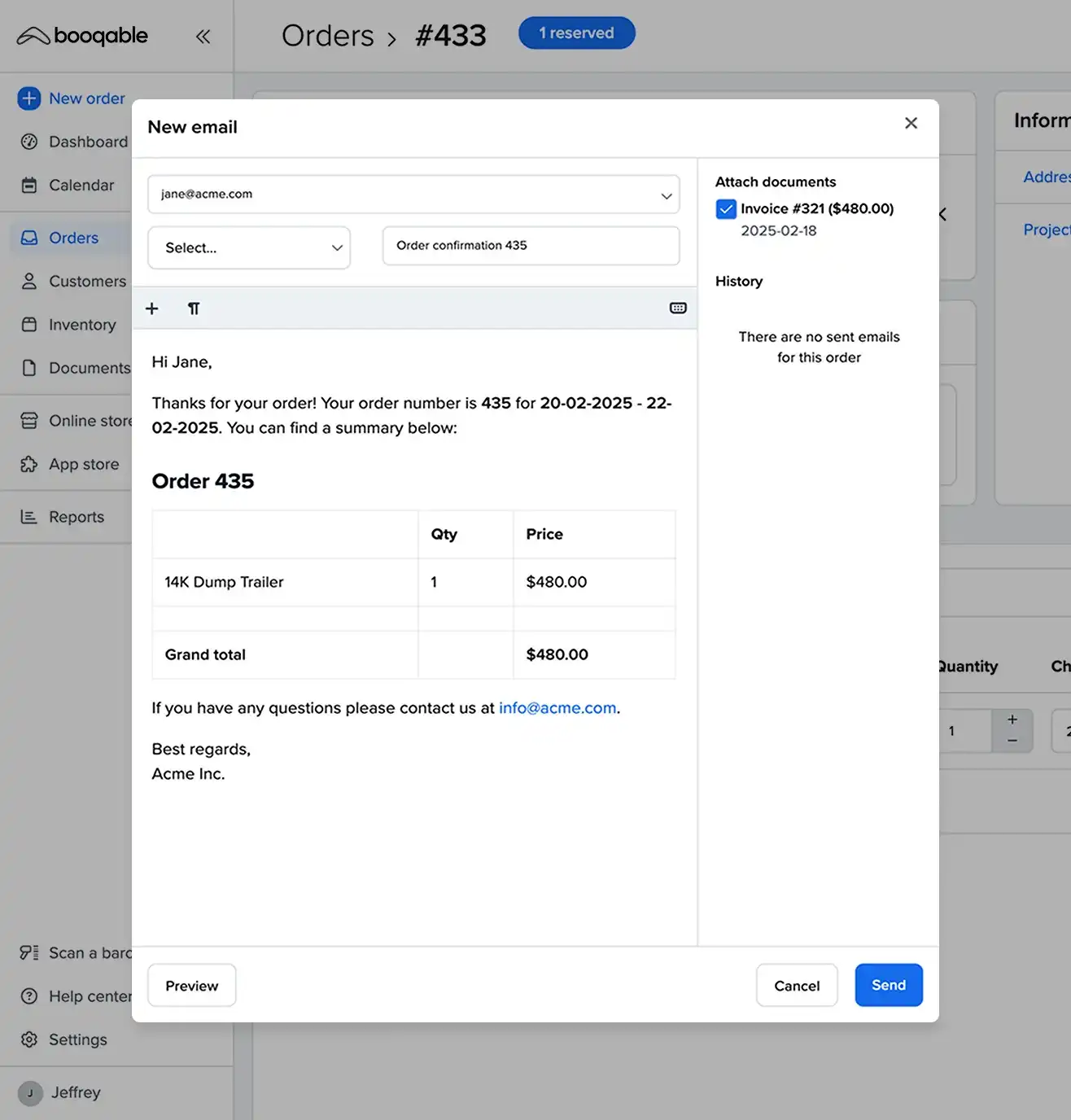
Task: Collapse the sidebar with the double chevron
Action: (x=203, y=36)
